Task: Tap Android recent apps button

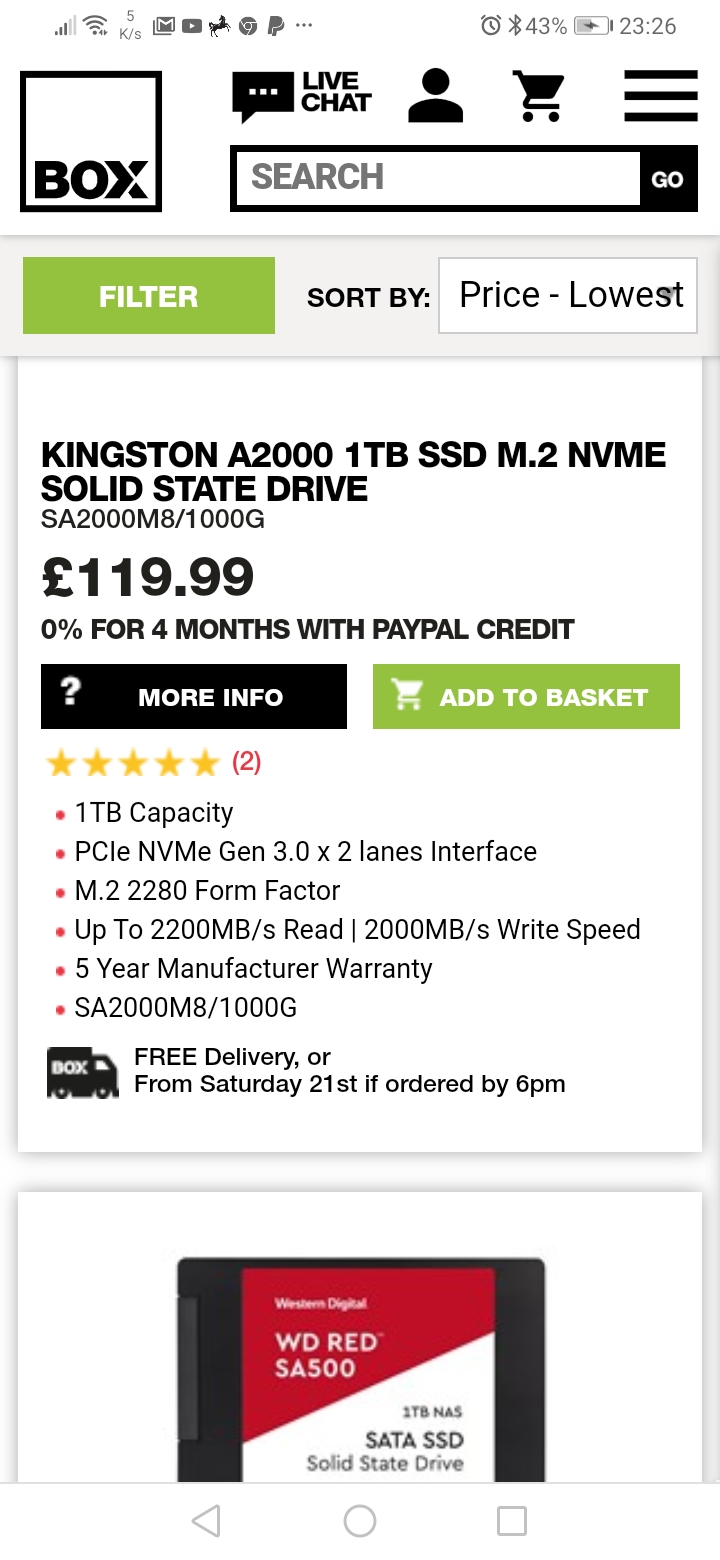Action: click(512, 1521)
